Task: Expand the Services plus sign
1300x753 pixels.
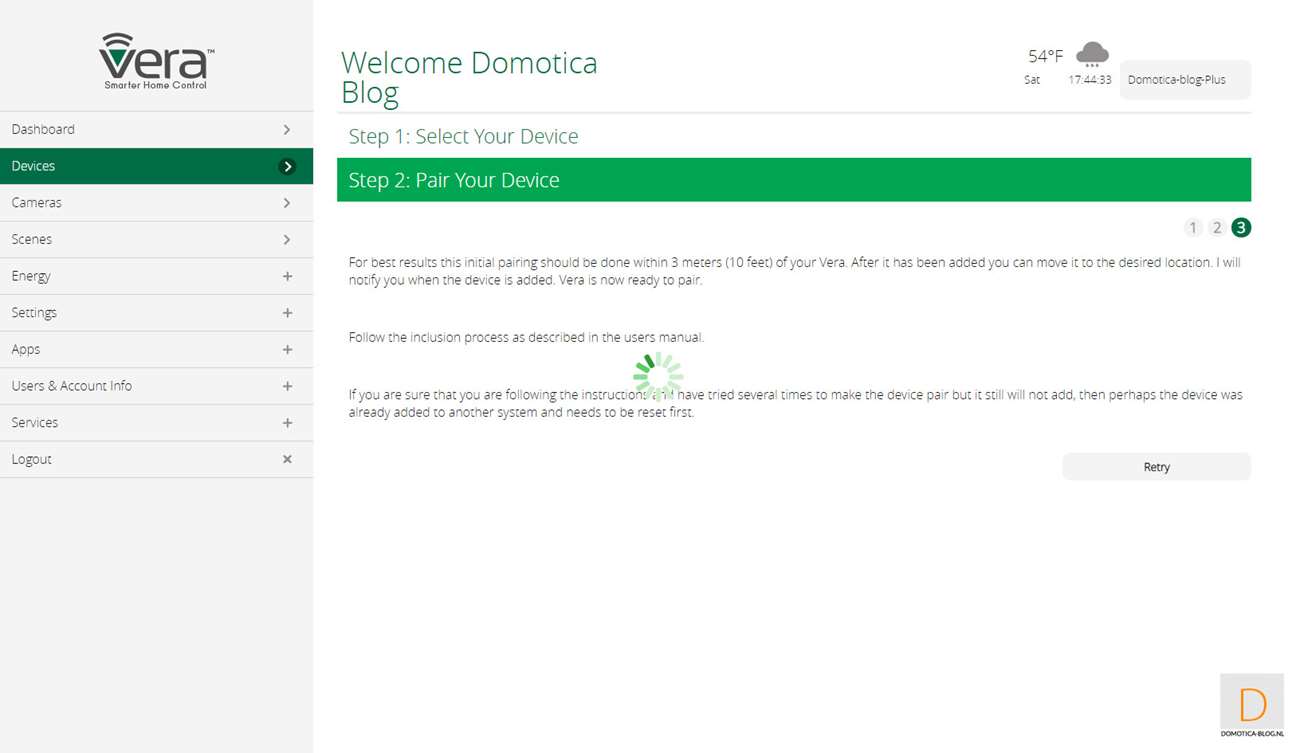Action: 287,423
